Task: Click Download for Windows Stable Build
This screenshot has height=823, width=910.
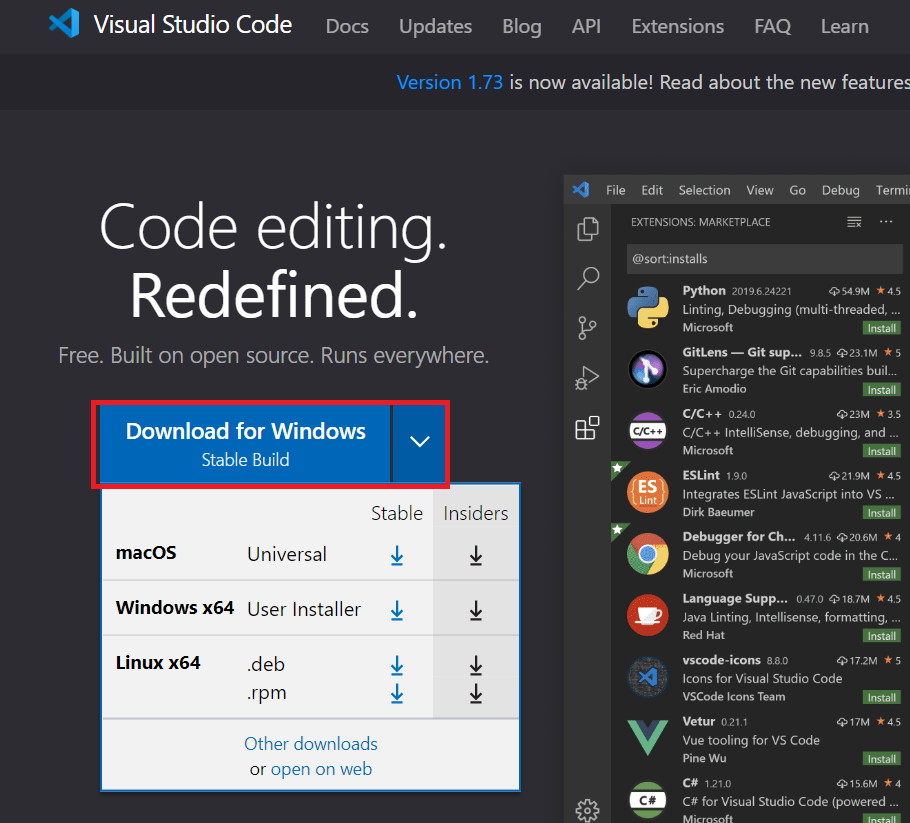Action: (x=245, y=443)
